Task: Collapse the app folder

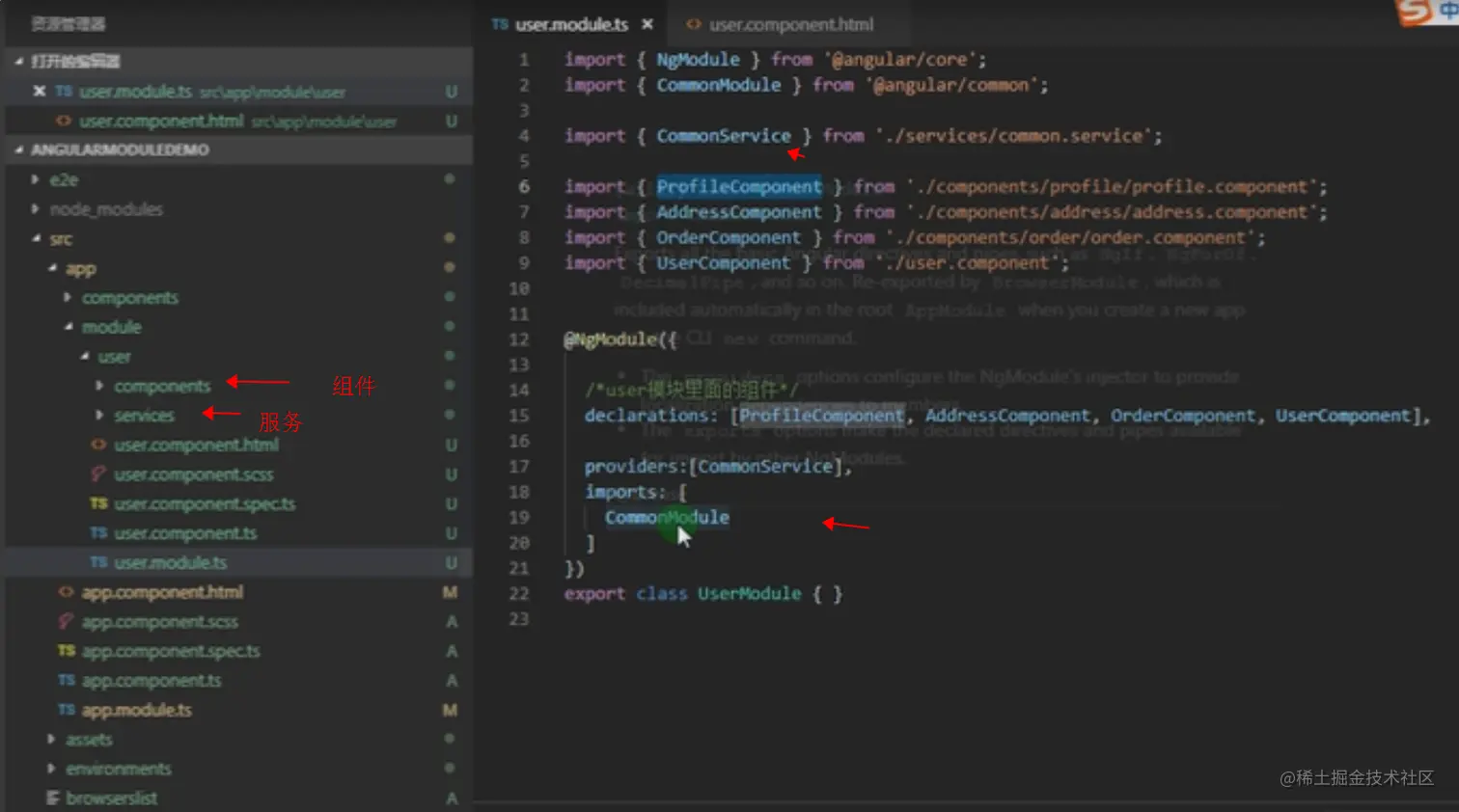Action: click(52, 268)
